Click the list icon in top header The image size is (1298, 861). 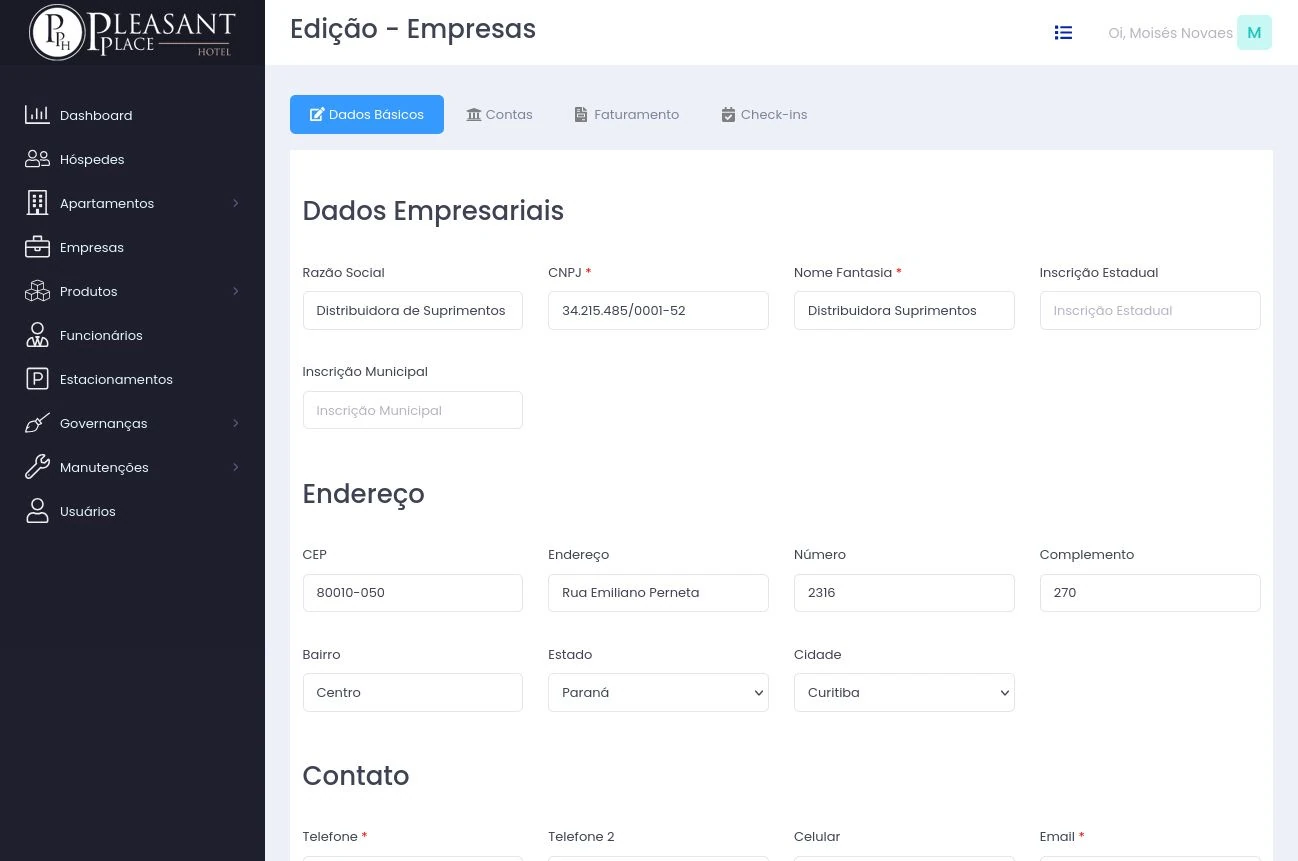click(1063, 33)
